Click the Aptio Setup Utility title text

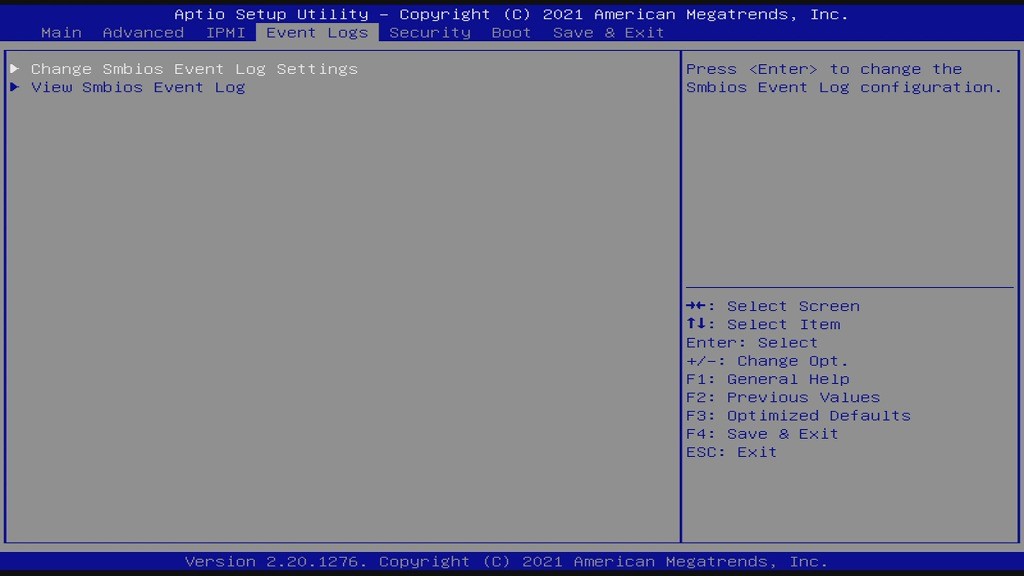[x=511, y=14]
